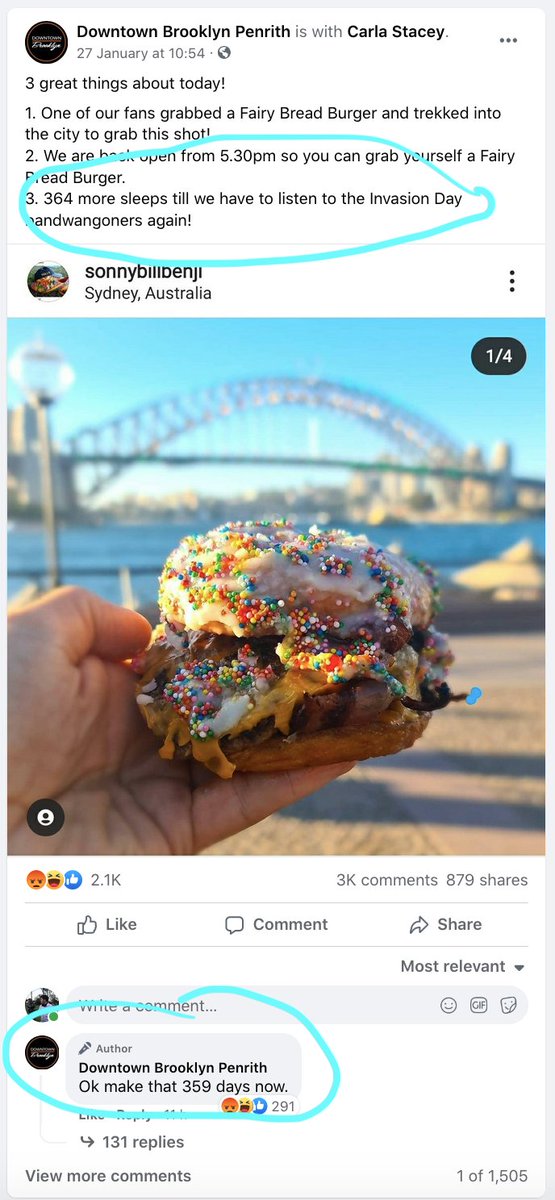555x1200 pixels.
Task: Like the post
Action: [x=107, y=925]
